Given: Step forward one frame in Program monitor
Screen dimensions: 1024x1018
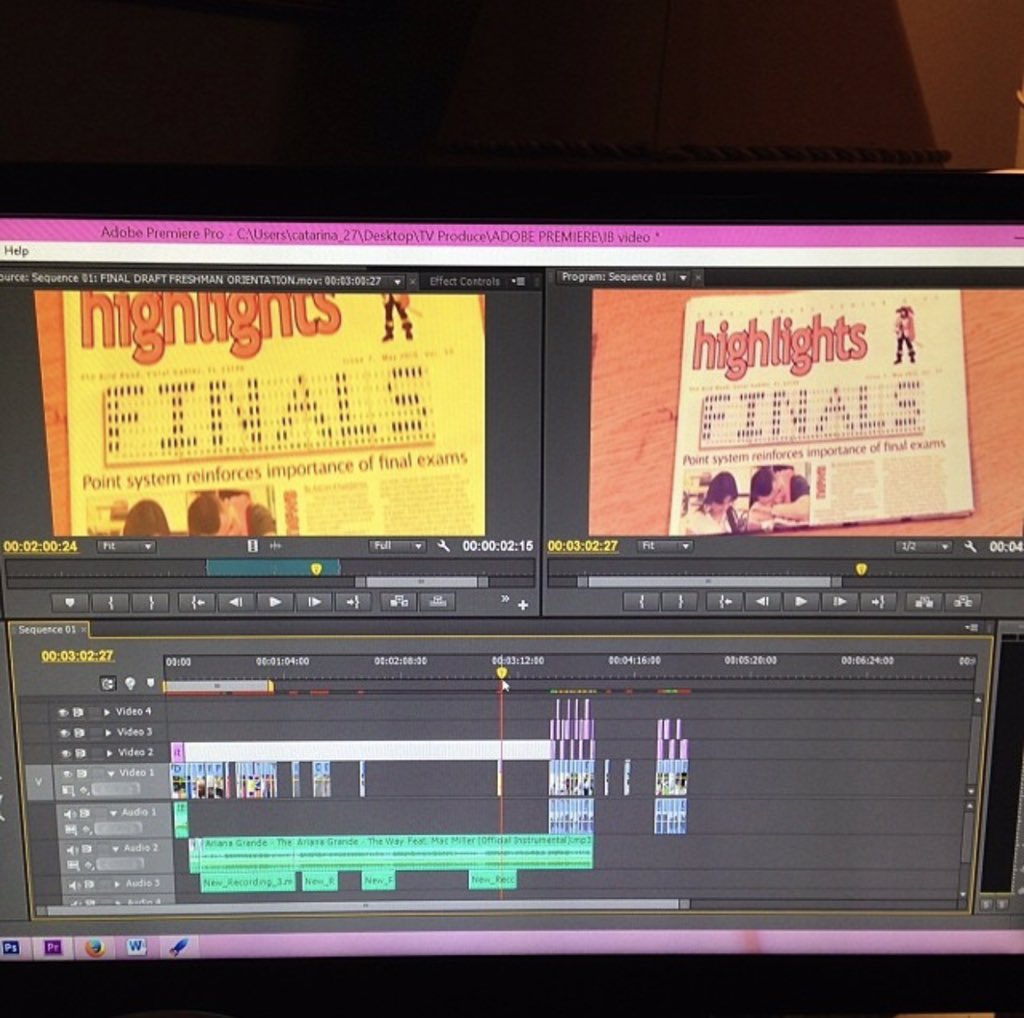Looking at the screenshot, I should [839, 602].
